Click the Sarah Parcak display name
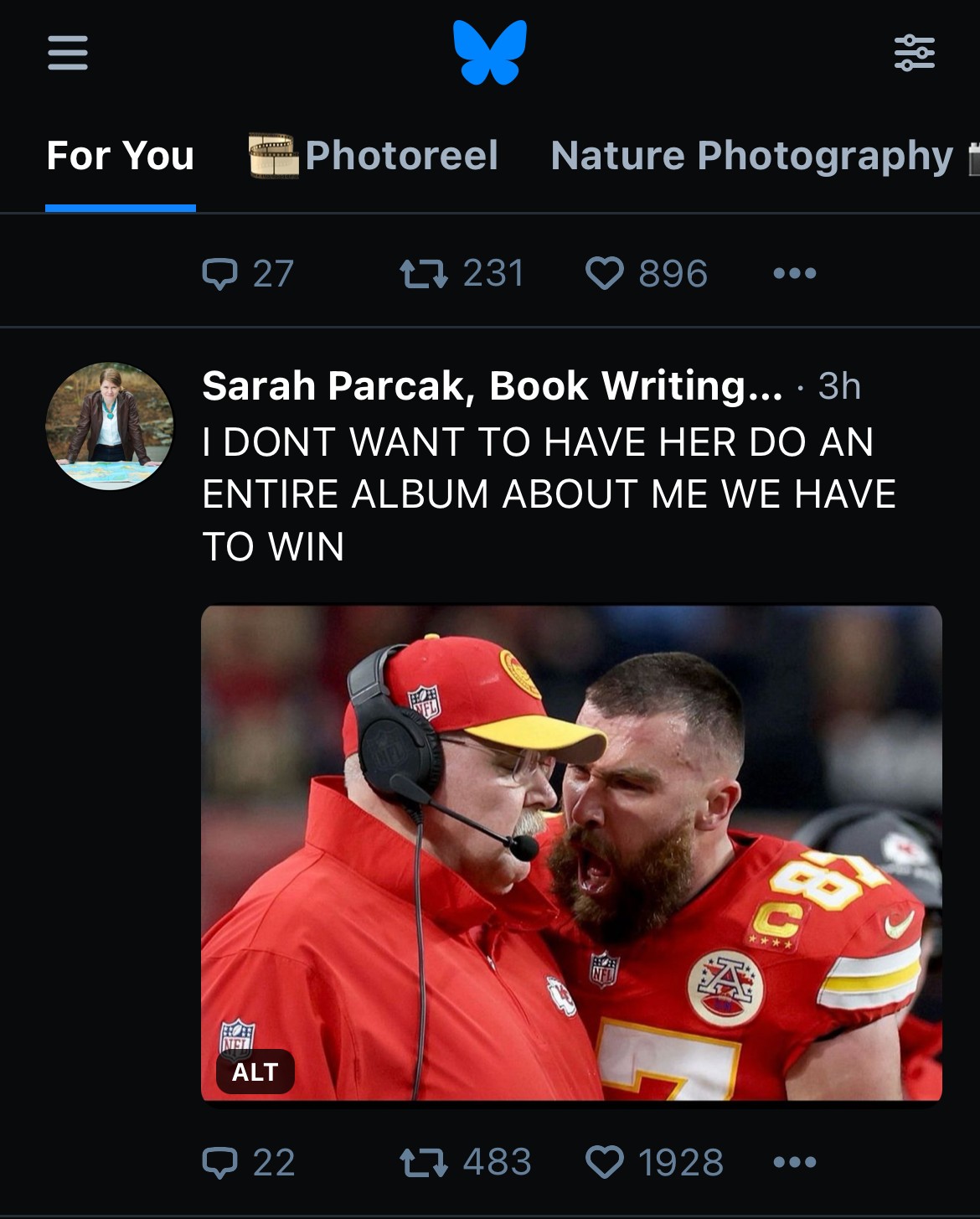This screenshot has height=1219, width=980. (492, 386)
